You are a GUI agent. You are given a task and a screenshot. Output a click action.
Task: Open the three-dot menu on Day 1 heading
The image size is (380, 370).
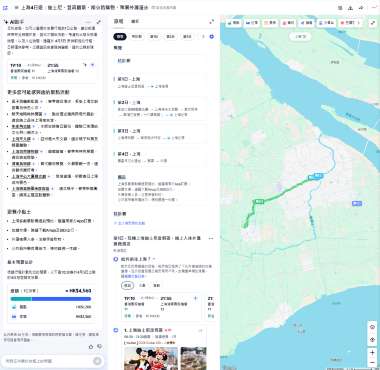click(x=211, y=239)
